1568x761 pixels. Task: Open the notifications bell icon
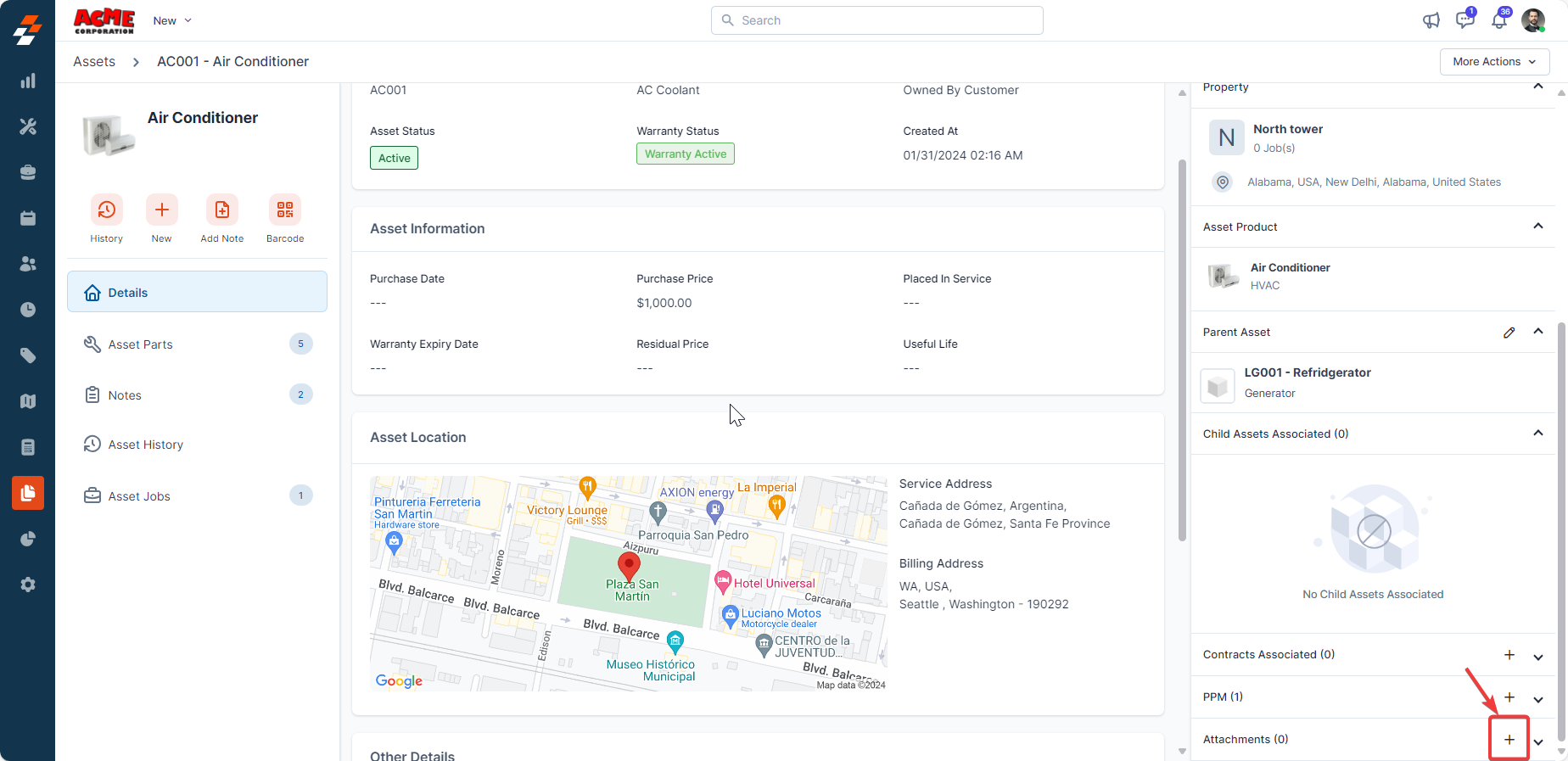(x=1499, y=20)
